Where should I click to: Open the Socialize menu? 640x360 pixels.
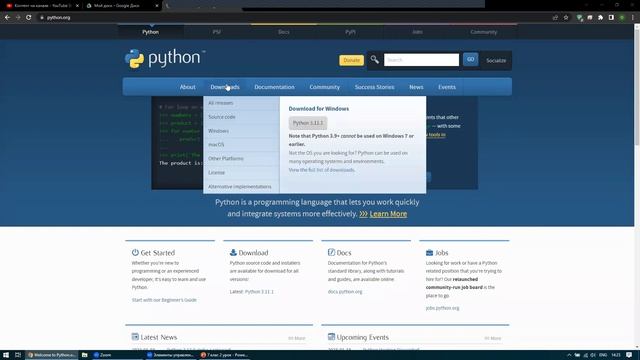tap(496, 60)
